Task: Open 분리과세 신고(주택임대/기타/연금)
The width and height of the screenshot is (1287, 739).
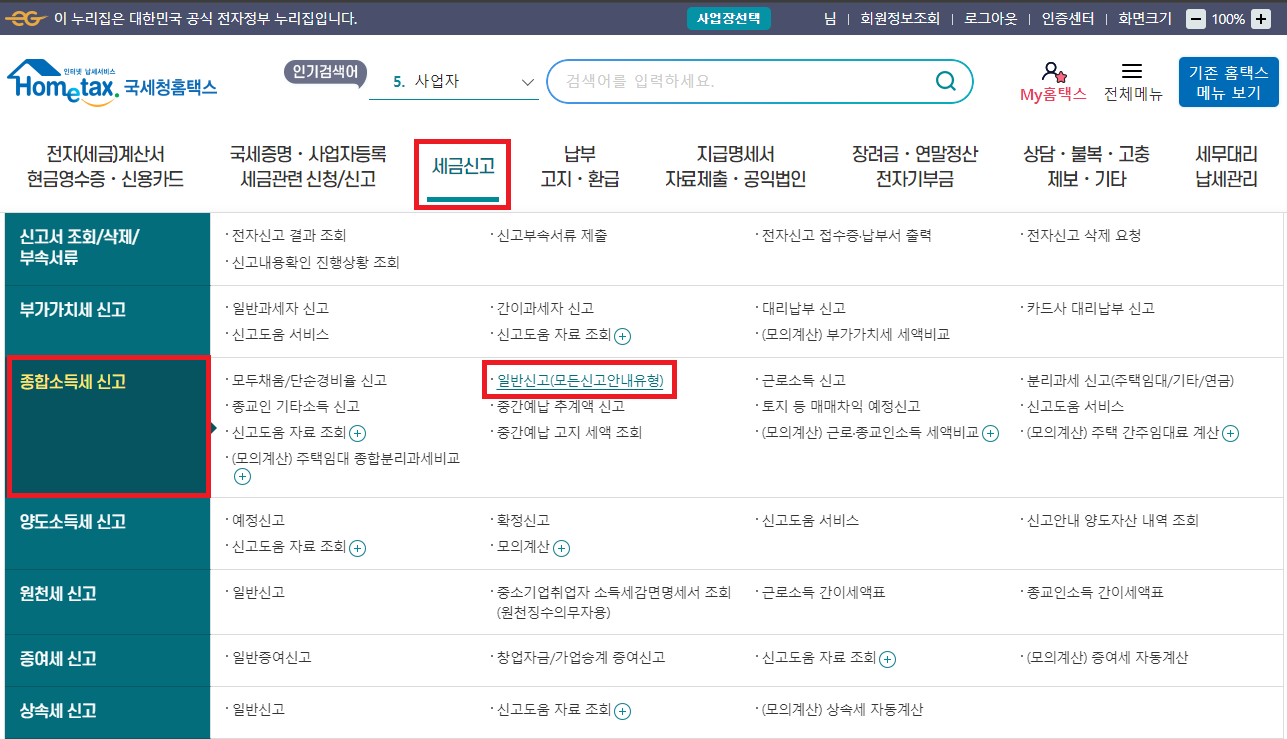Action: click(1130, 381)
